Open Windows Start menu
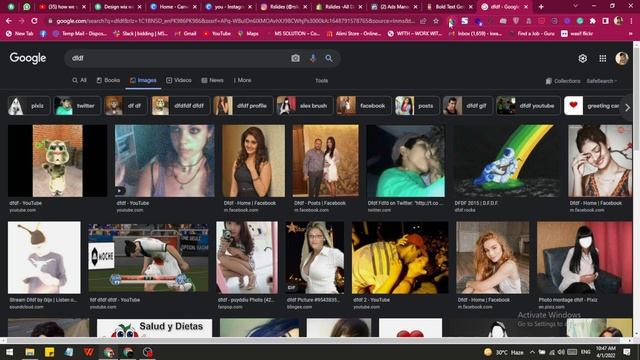The image size is (640, 360). click(x=9, y=352)
